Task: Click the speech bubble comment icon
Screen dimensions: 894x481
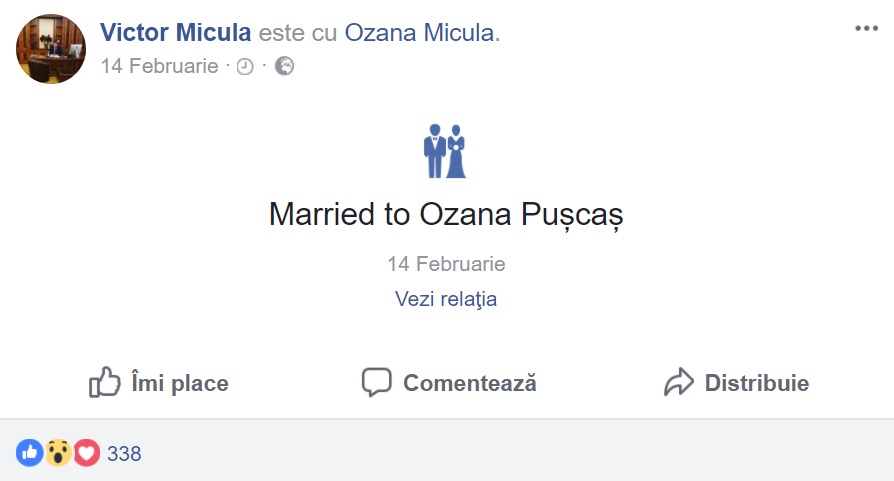Action: click(376, 382)
